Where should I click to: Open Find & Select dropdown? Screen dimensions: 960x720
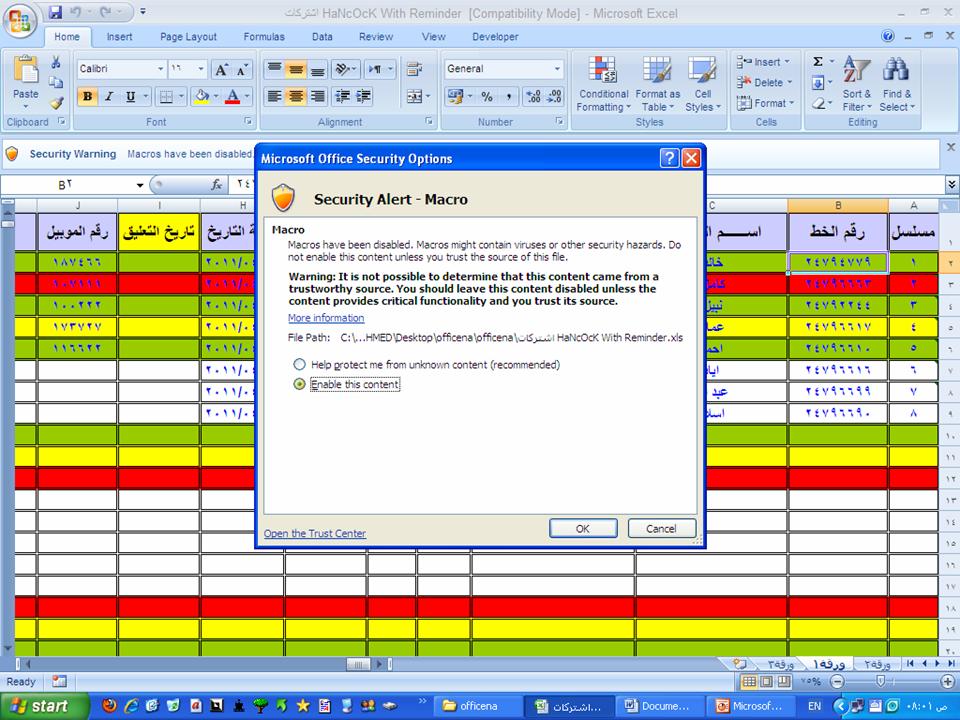897,84
